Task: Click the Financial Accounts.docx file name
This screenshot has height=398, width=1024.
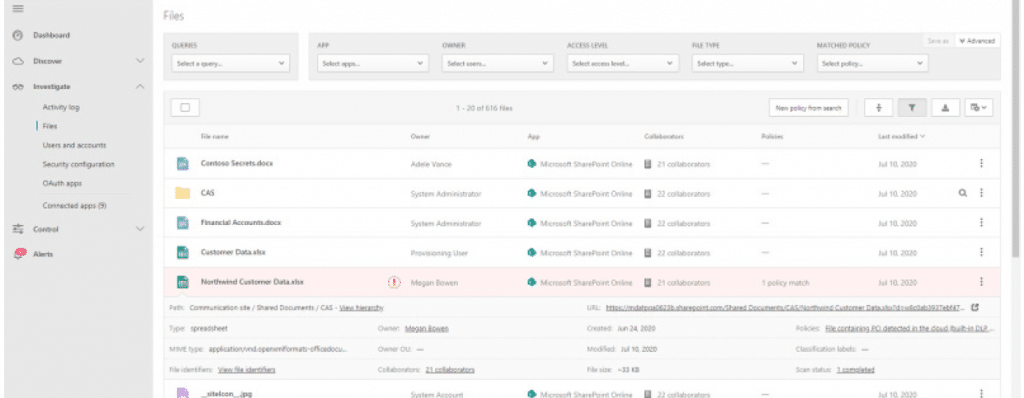Action: 240,223
